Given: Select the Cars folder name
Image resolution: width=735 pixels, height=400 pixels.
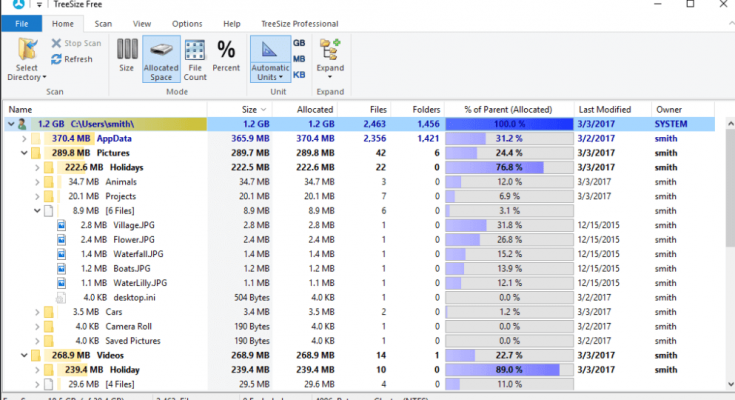Looking at the screenshot, I should pyautogui.click(x=114, y=312).
